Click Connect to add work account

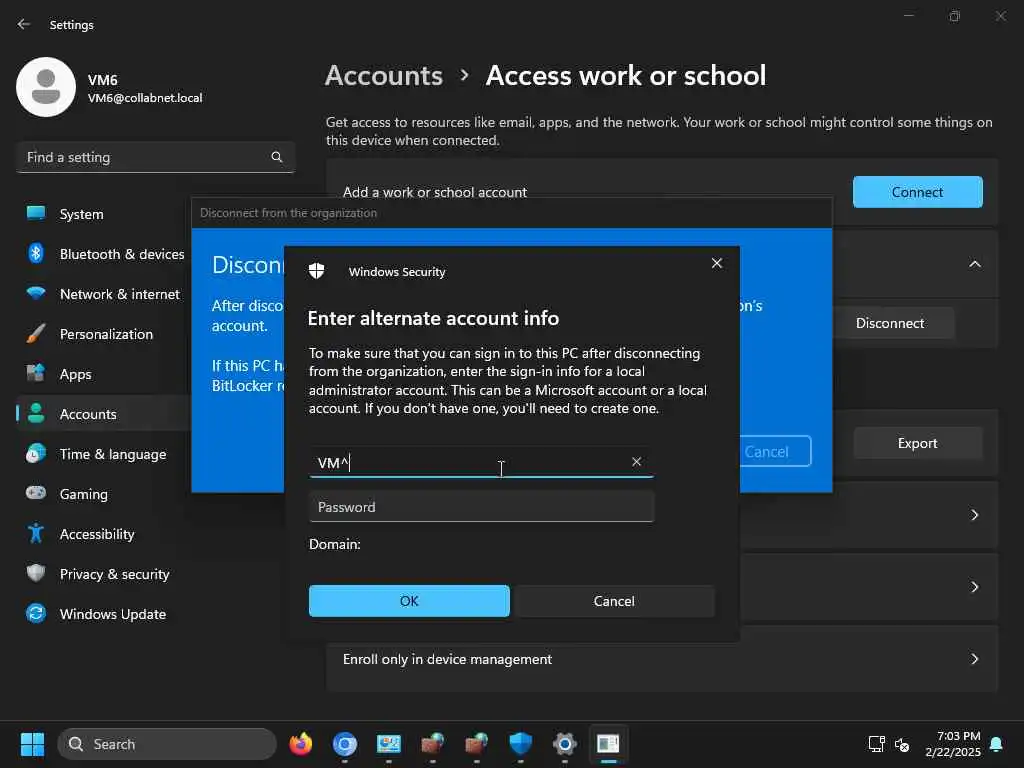coord(918,192)
